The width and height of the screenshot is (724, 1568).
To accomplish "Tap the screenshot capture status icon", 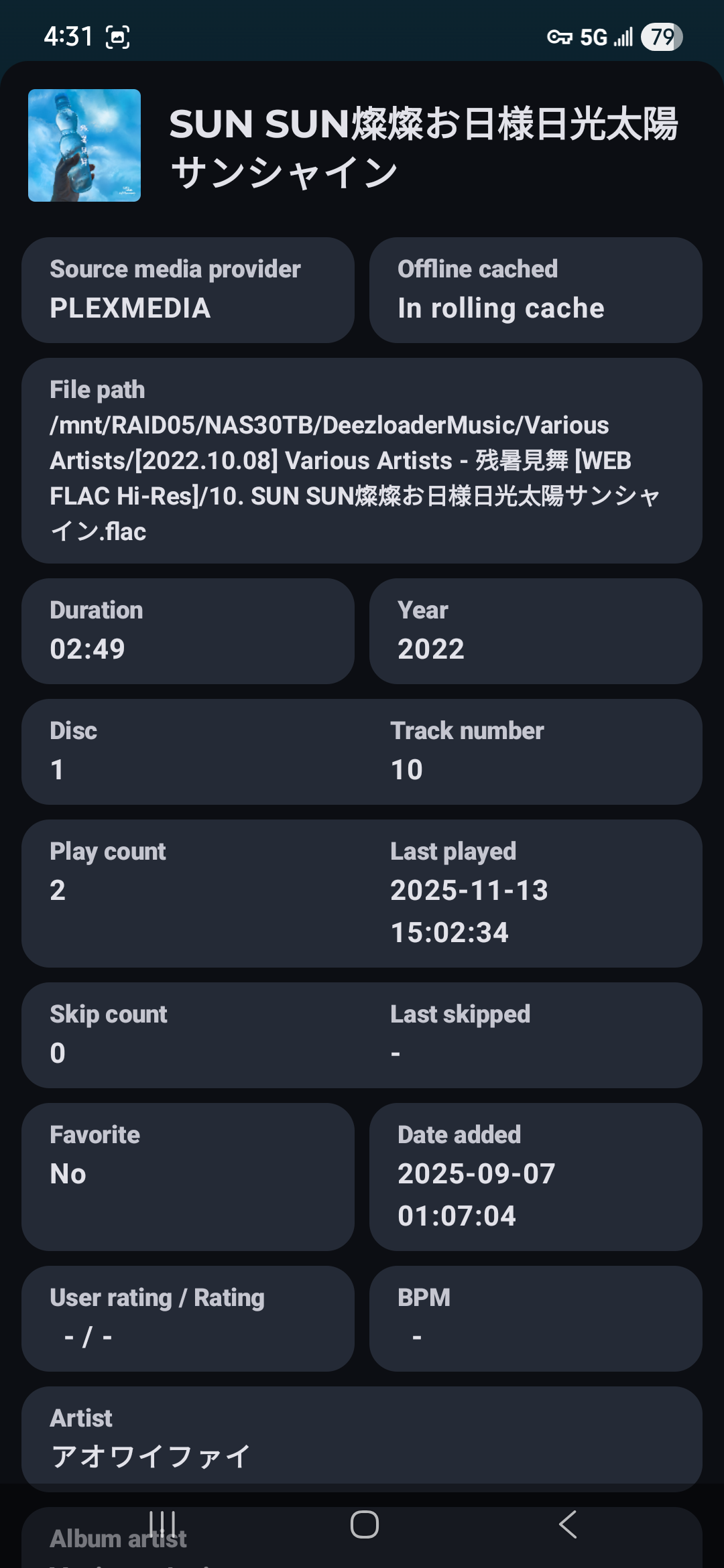I will click(118, 37).
